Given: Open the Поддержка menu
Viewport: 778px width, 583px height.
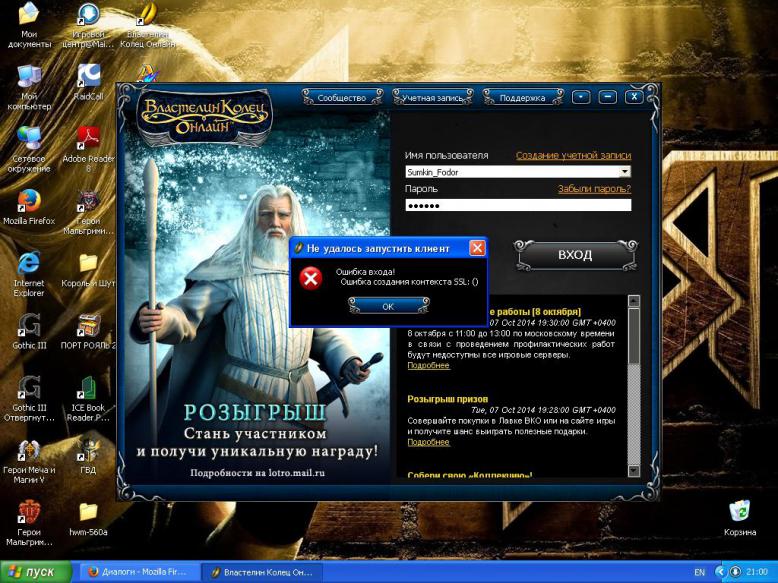Looking at the screenshot, I should tap(522, 98).
